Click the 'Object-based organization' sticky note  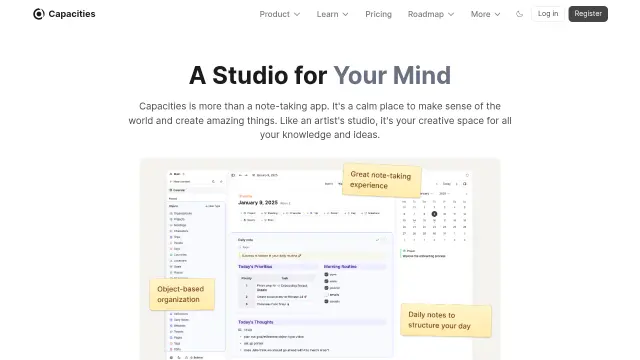[x=182, y=294]
